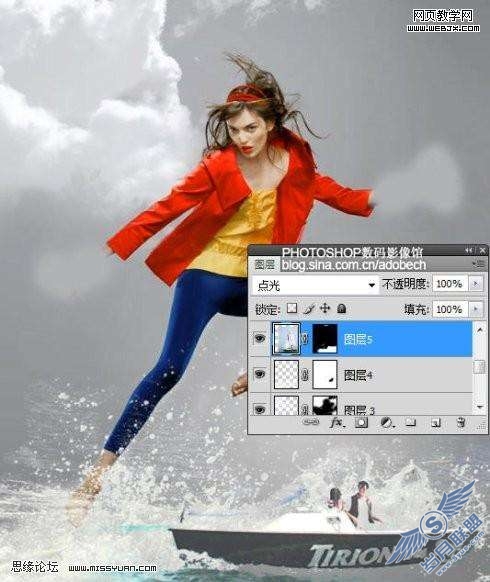Toggle lock image pixels brush icon
Image resolution: width=490 pixels, height=582 pixels.
pos(309,308)
